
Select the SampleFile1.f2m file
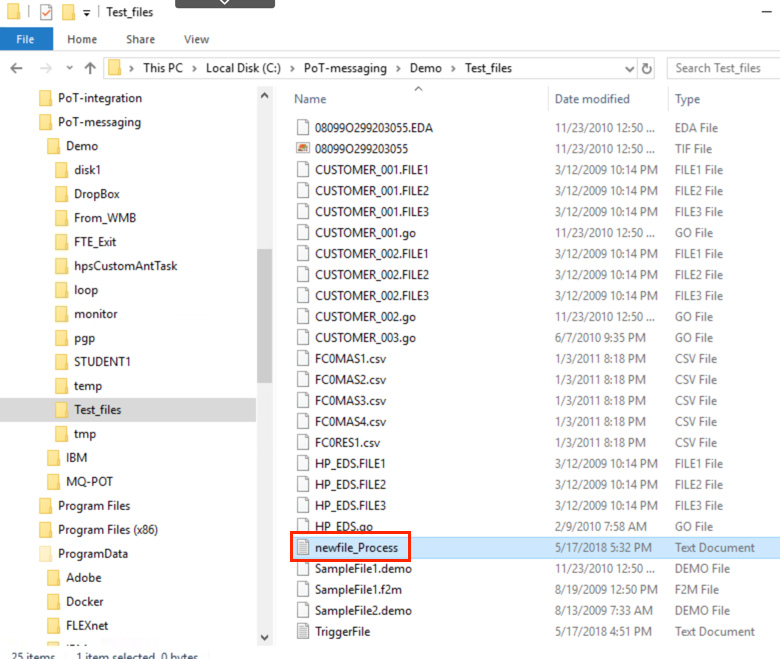(358, 589)
